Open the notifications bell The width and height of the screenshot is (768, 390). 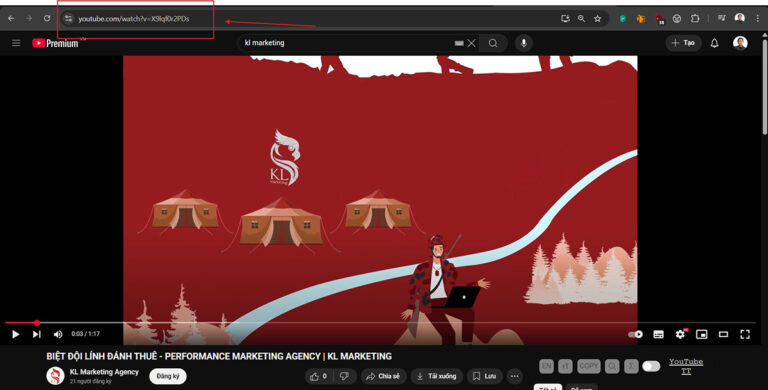(715, 43)
